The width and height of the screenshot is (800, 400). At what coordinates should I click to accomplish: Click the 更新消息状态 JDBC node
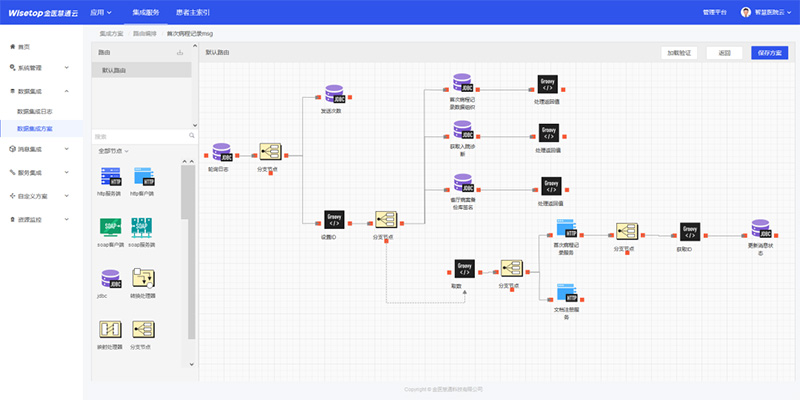coord(761,229)
